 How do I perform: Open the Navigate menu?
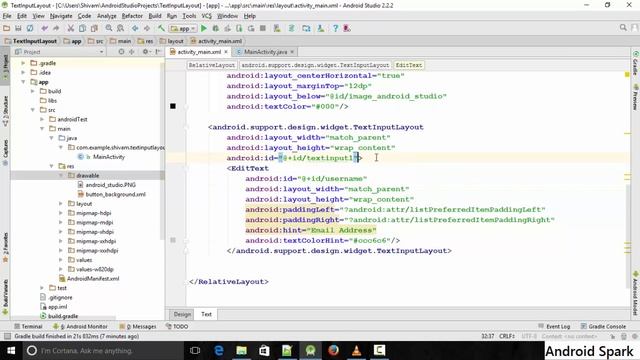(61, 16)
